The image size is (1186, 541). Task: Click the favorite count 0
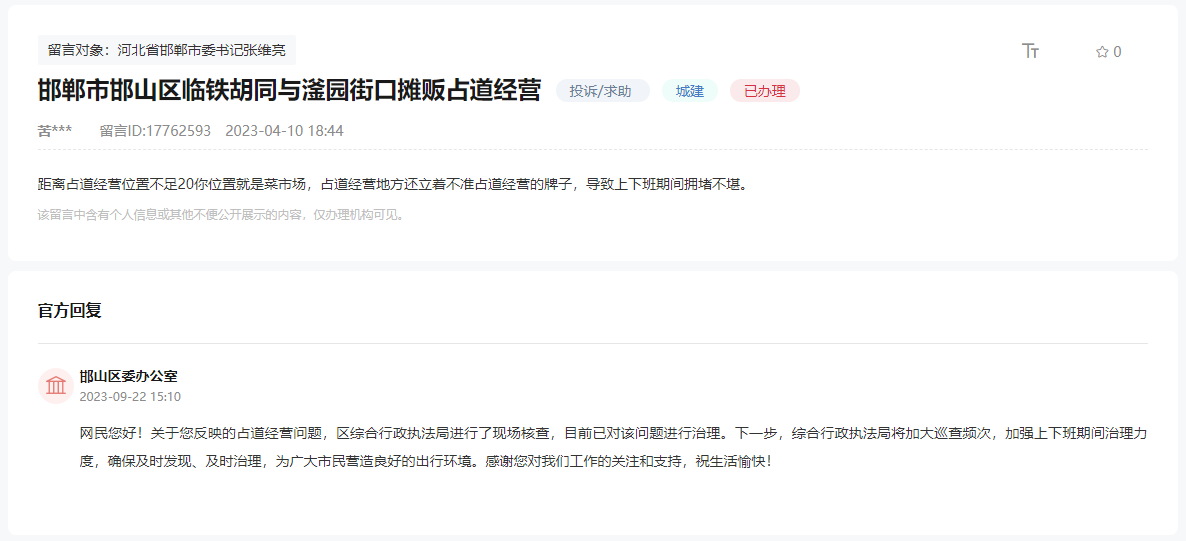tap(1117, 51)
